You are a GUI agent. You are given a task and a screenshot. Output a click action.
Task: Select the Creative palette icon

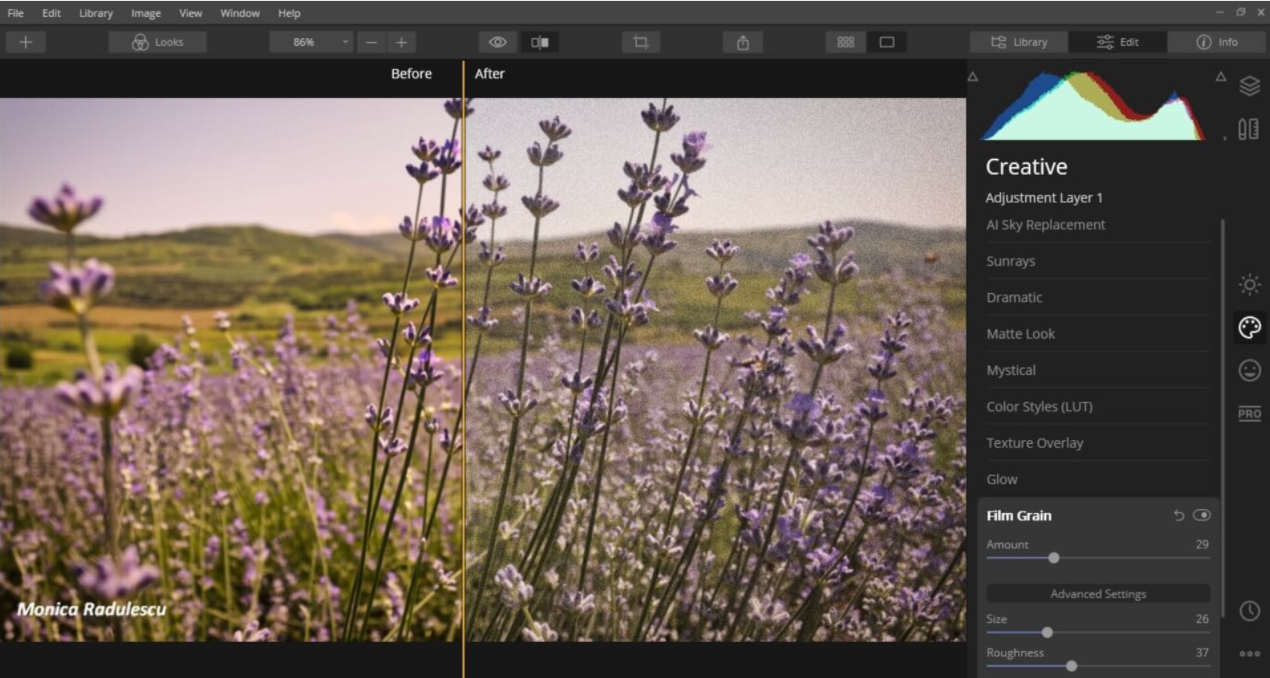pos(1249,327)
